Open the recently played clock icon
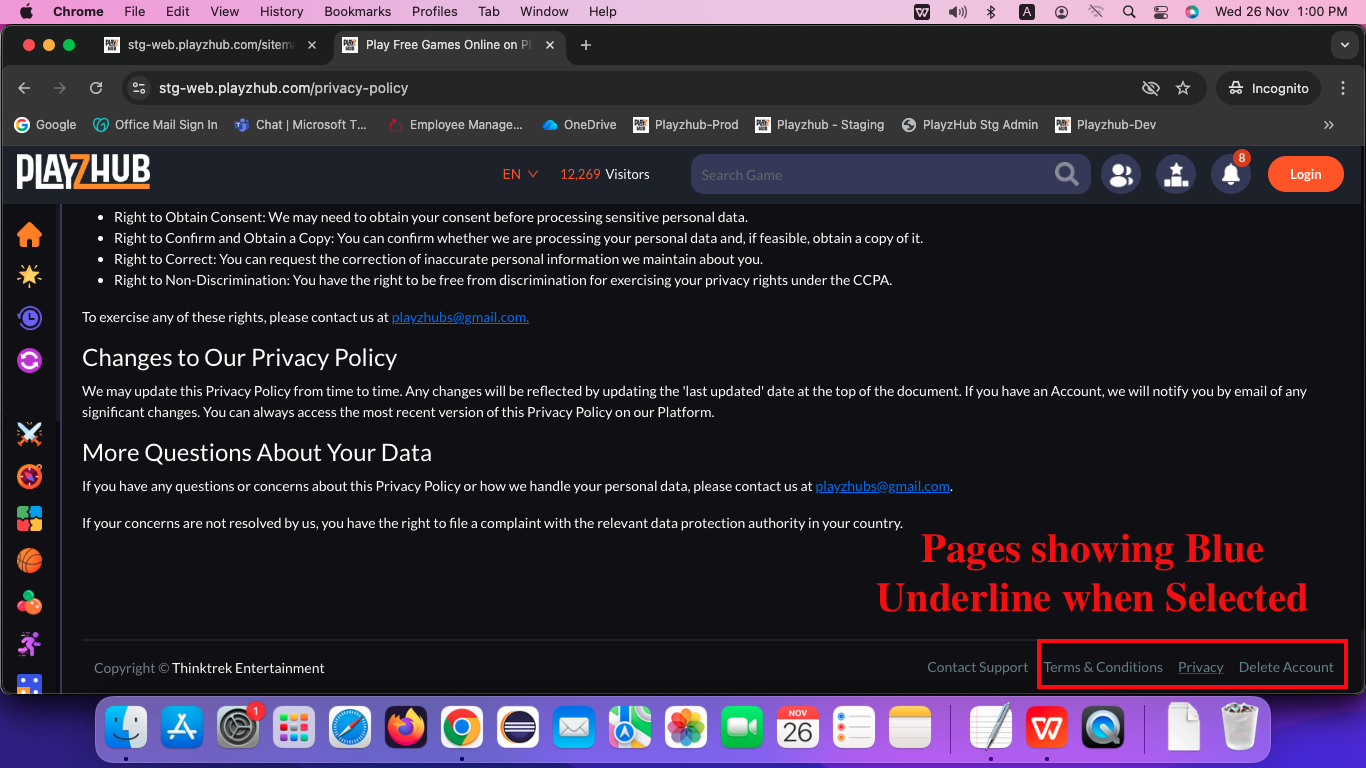 [x=29, y=318]
